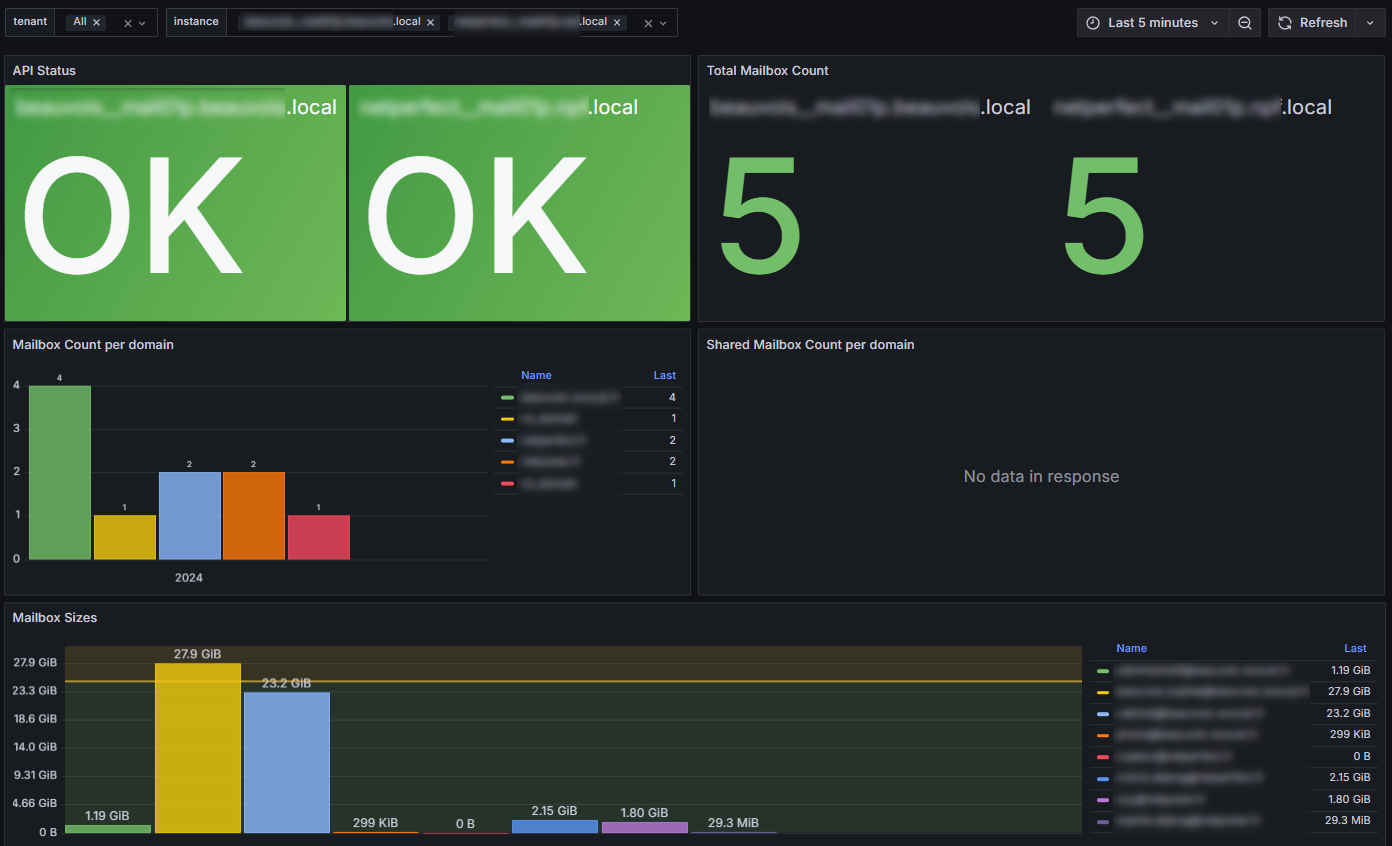
Task: Click the zoom out time range icon
Action: click(x=1245, y=22)
